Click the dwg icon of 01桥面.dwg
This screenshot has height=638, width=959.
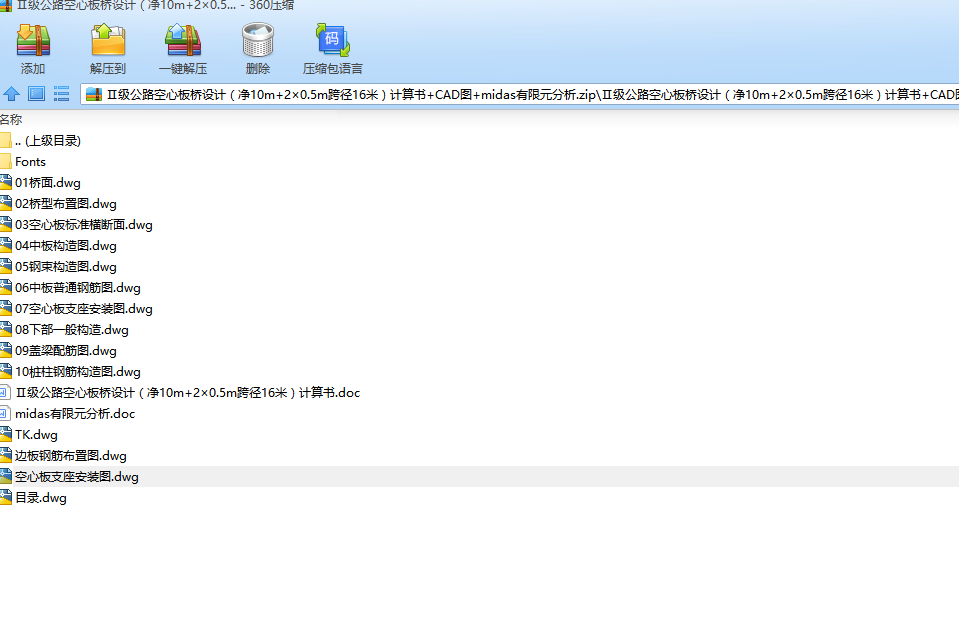click(x=6, y=182)
